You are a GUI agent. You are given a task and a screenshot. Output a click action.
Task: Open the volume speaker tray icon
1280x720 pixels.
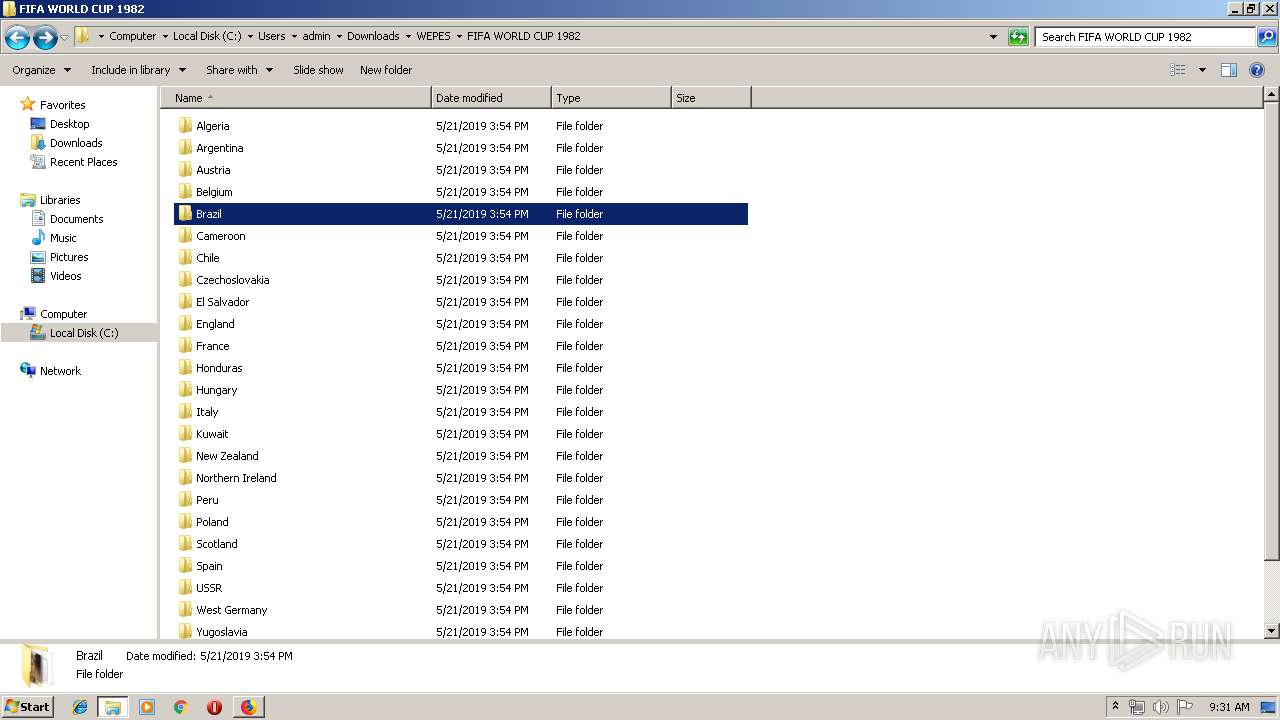point(1161,707)
